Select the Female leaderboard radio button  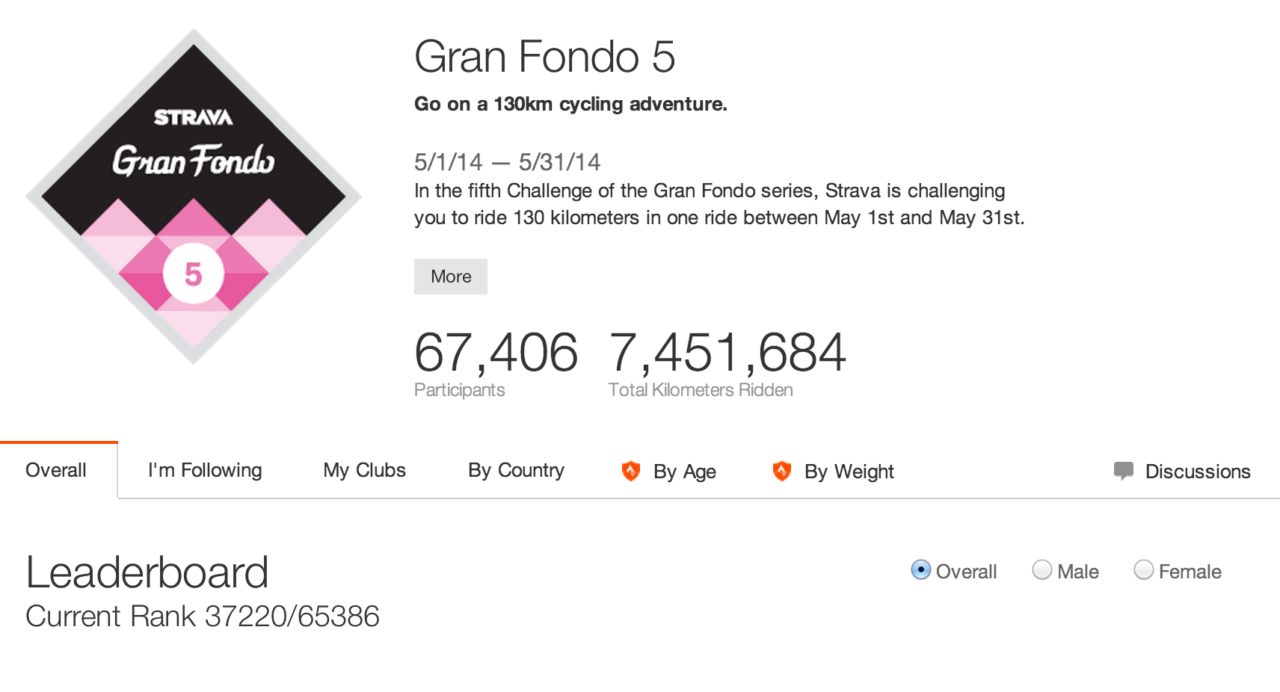1144,570
